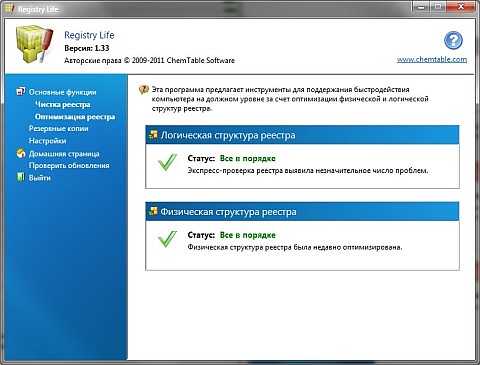Screen dimensions: 480x365
Task: Click the hint icon beside the description
Action: [x=144, y=89]
